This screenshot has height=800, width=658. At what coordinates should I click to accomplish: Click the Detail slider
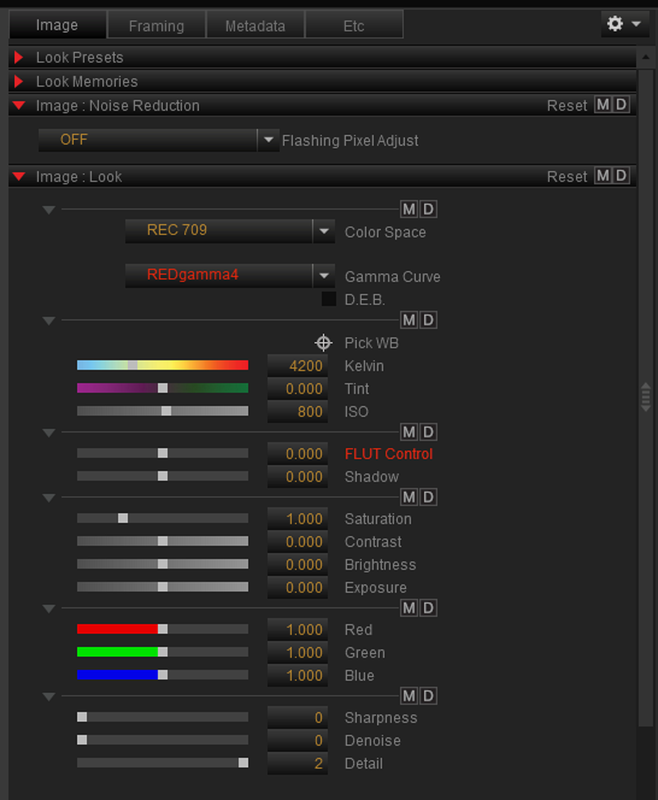[163, 763]
